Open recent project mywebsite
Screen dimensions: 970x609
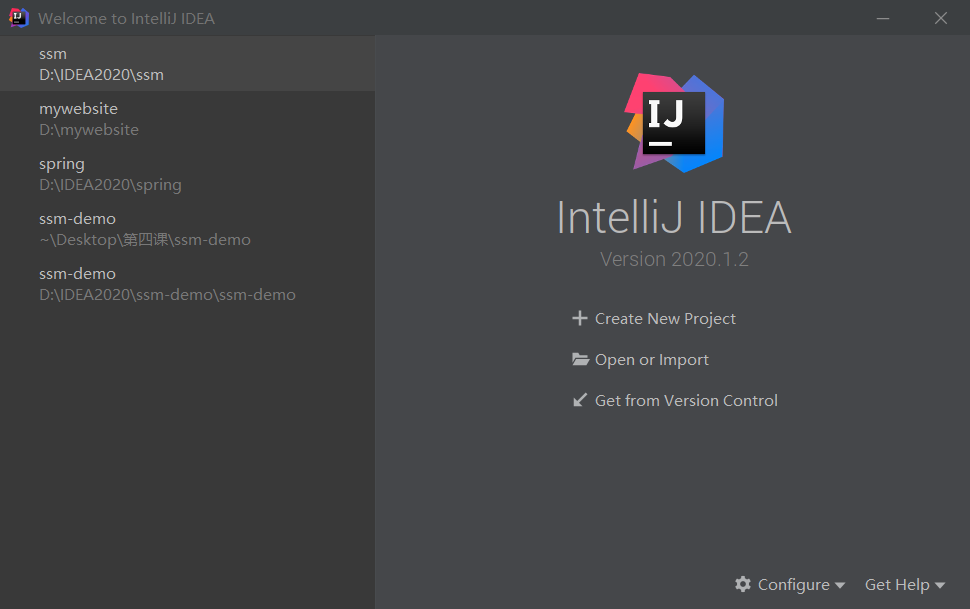point(187,119)
